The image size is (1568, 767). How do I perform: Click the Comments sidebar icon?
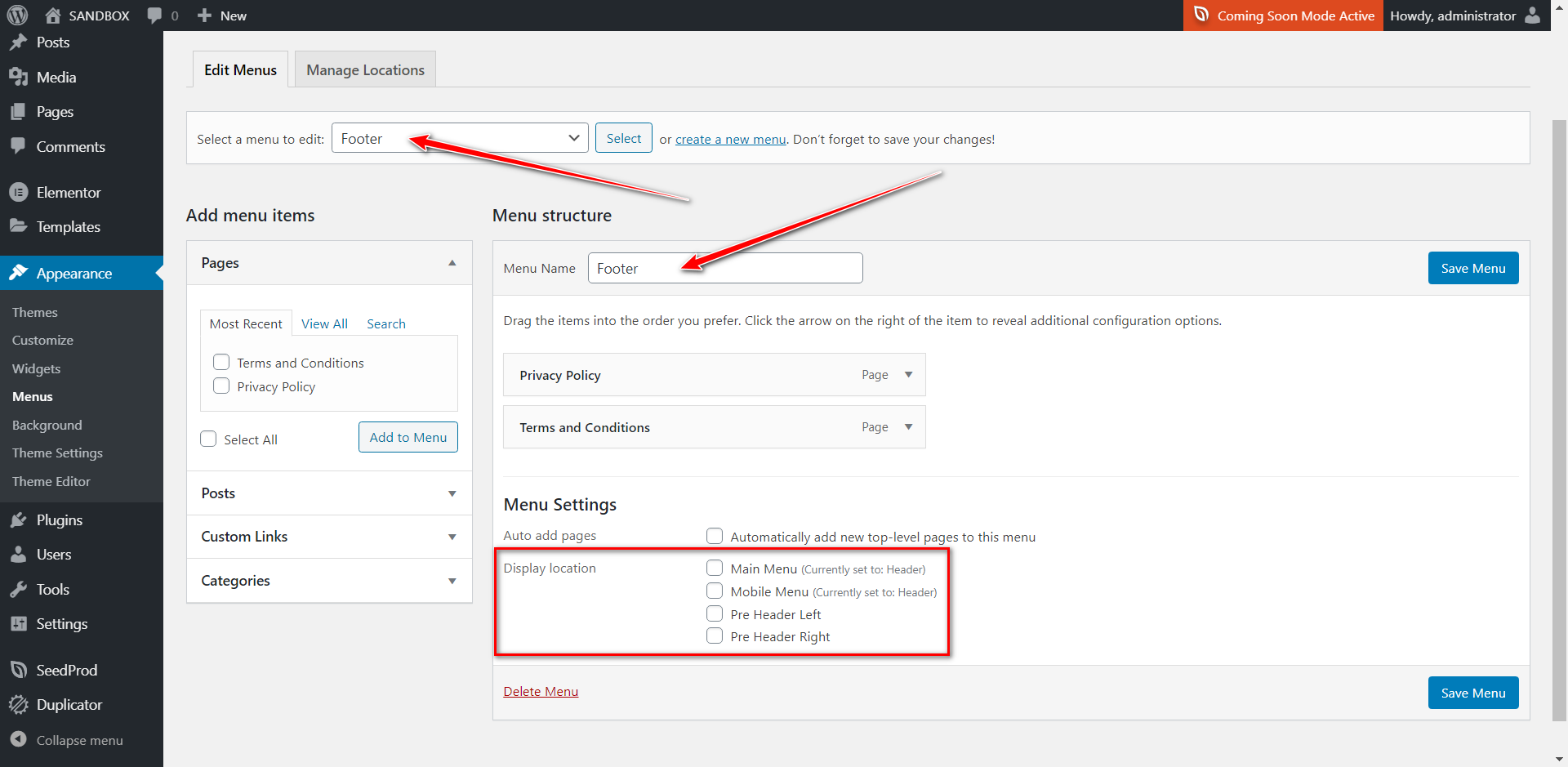coord(18,147)
